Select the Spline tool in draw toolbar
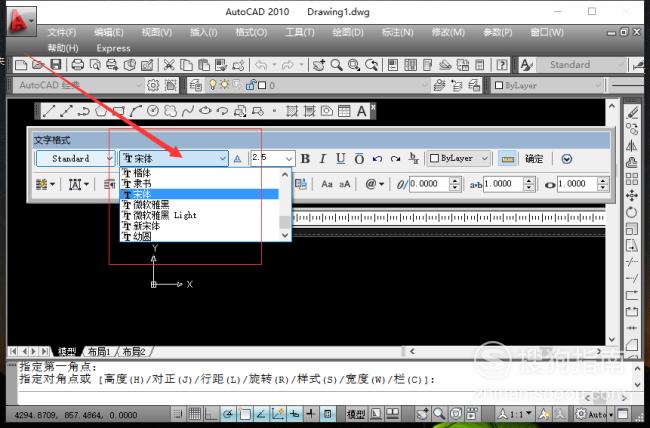Screen dimensions: 650x428 188,111
